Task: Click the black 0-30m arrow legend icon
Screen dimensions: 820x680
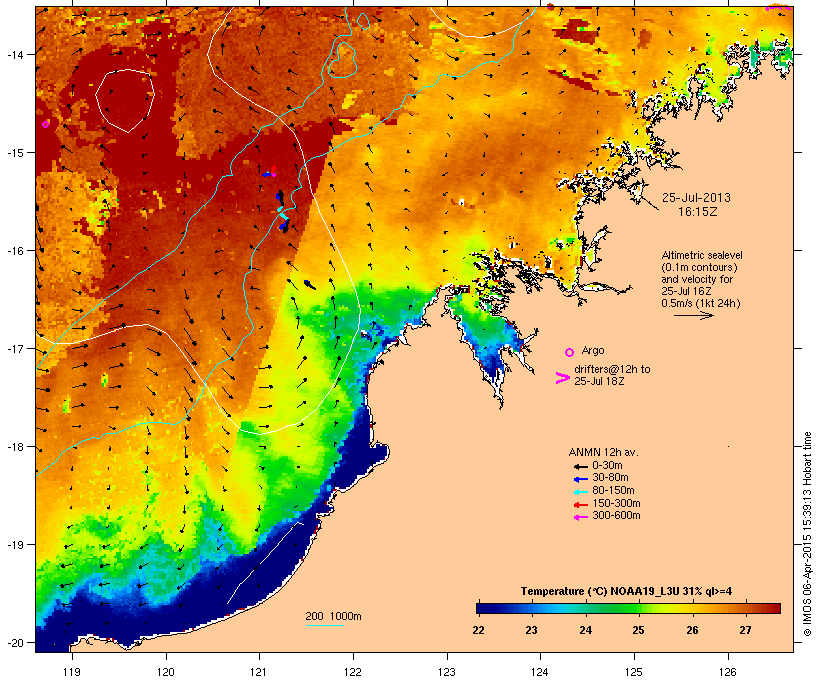Action: [x=580, y=466]
